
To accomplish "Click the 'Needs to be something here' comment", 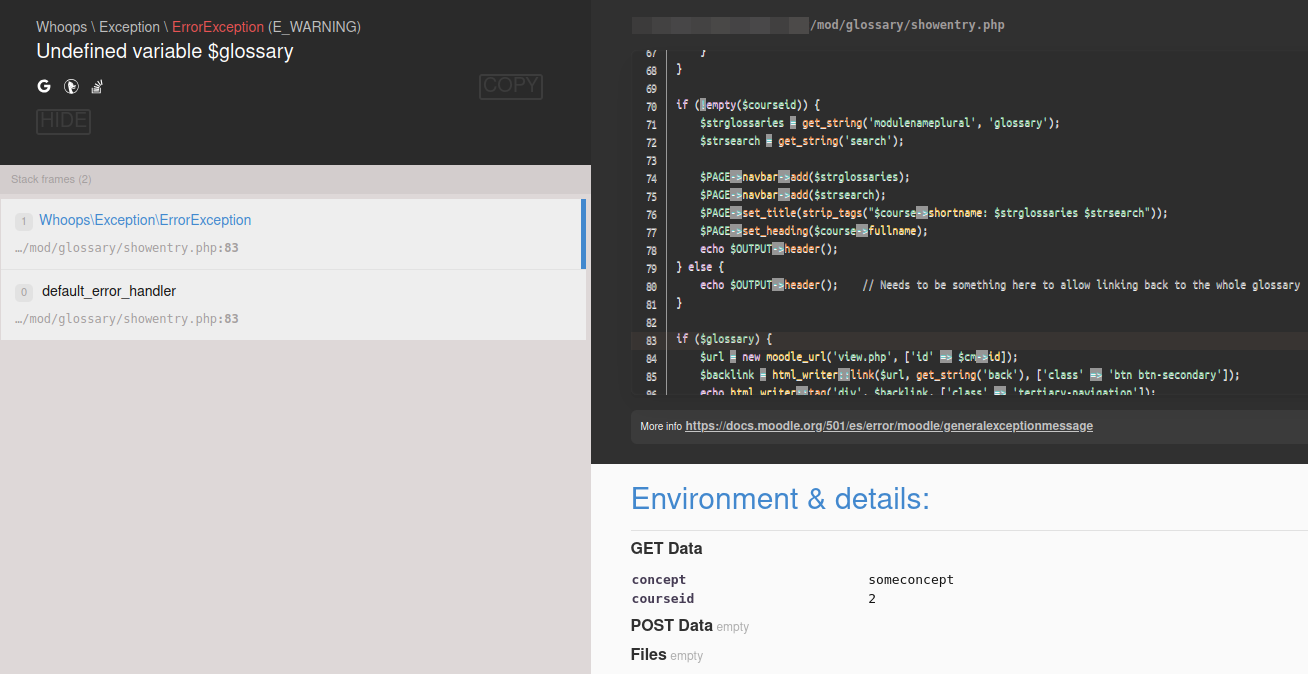I will 1081,285.
